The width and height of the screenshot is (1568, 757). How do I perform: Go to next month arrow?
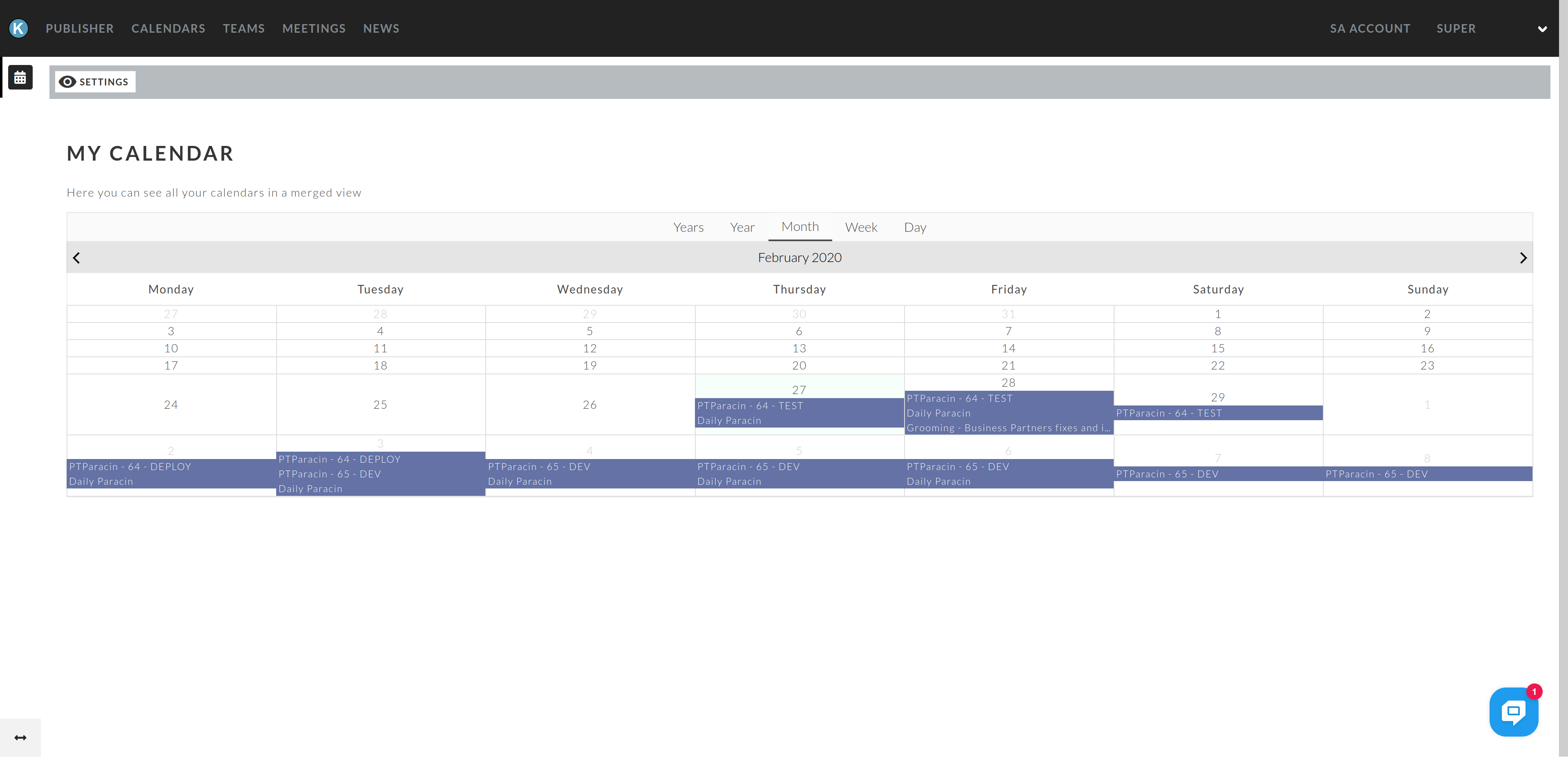tap(1523, 258)
